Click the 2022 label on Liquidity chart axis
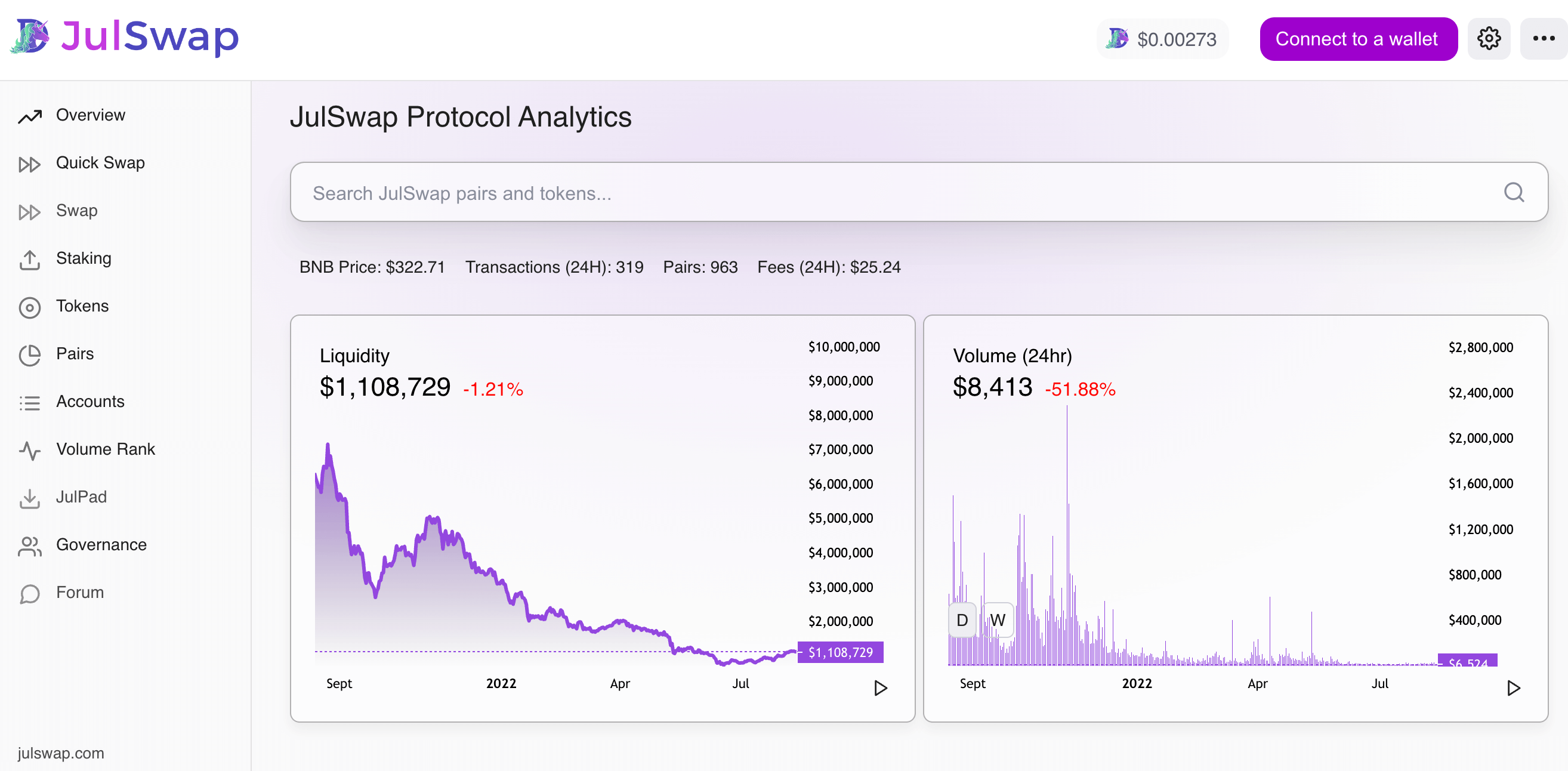 [501, 683]
